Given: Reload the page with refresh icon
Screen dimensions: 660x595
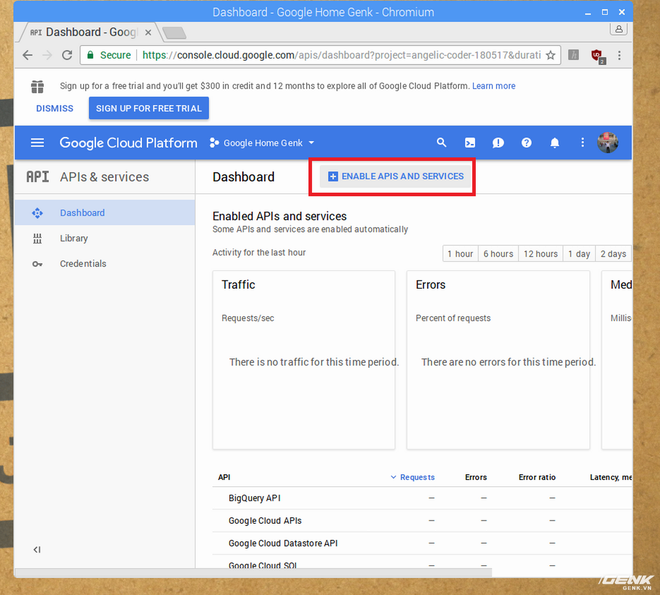Looking at the screenshot, I should pos(67,55).
